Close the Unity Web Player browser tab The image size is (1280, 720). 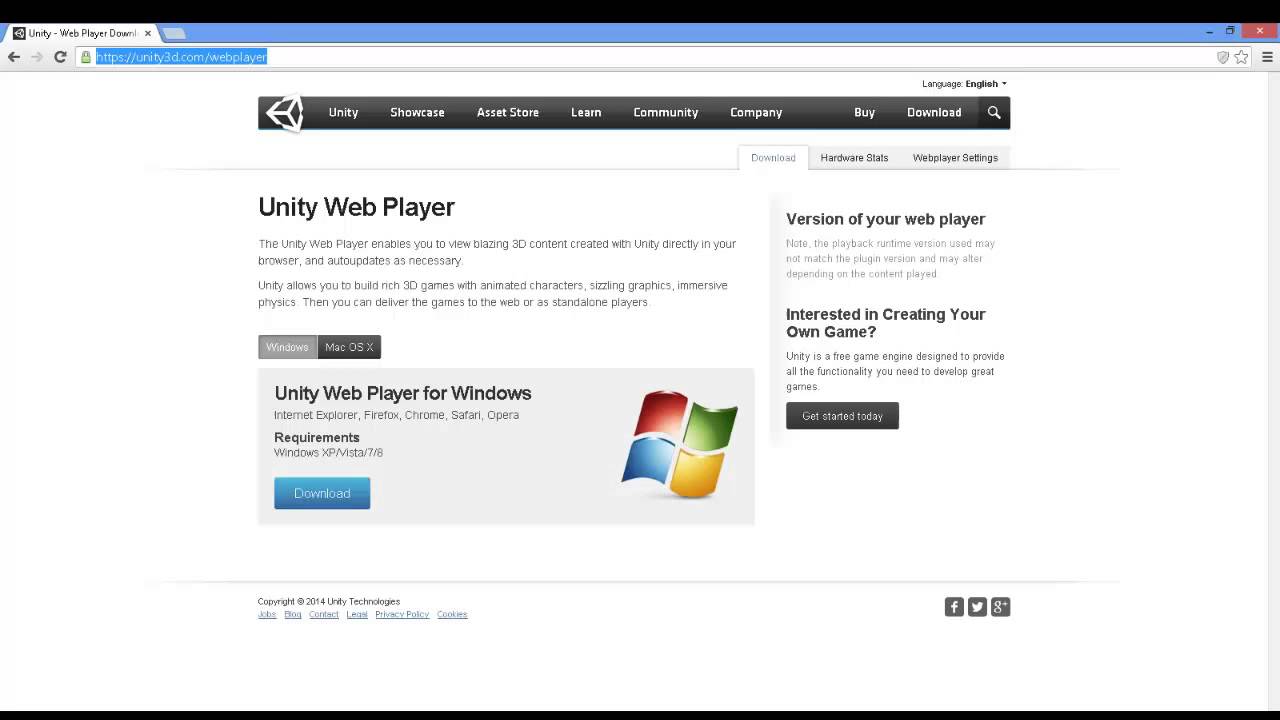click(148, 33)
